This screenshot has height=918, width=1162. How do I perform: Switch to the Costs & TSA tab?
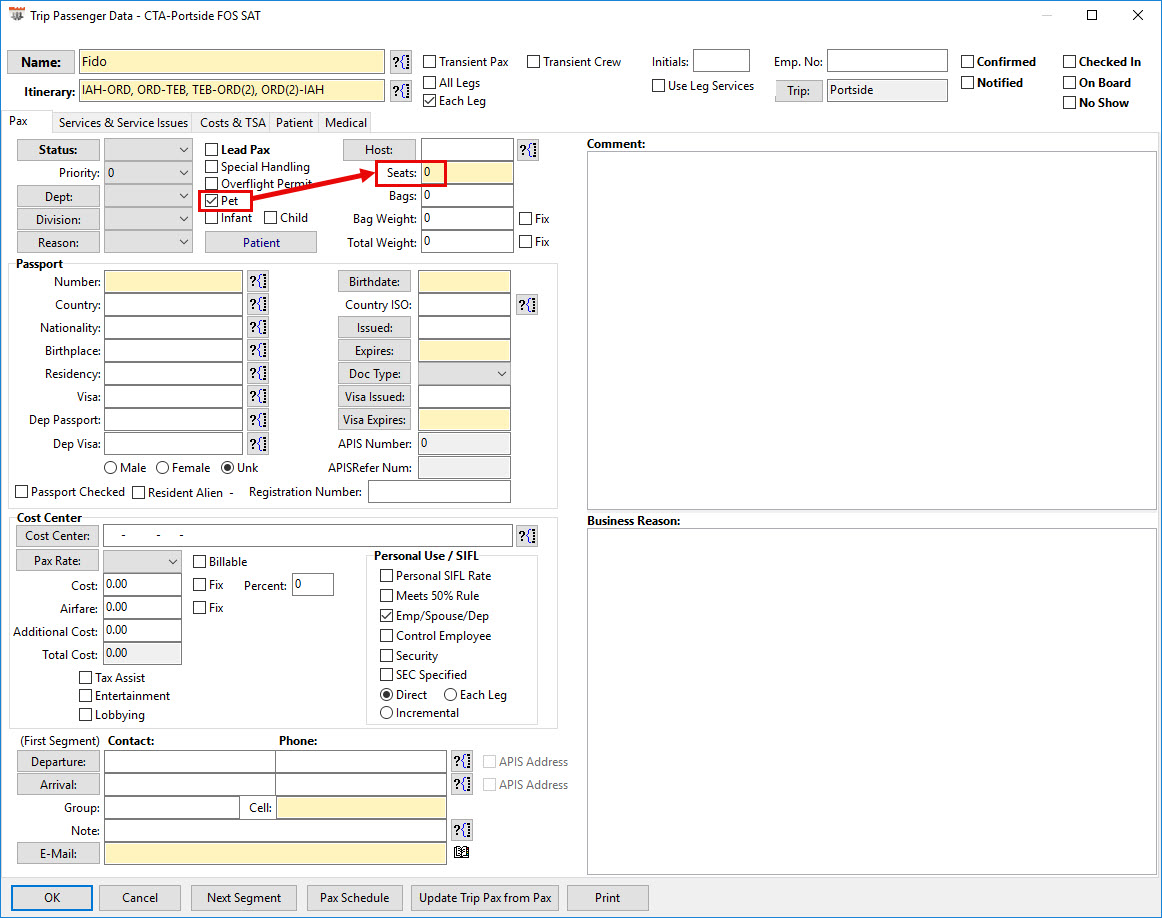[x=233, y=123]
